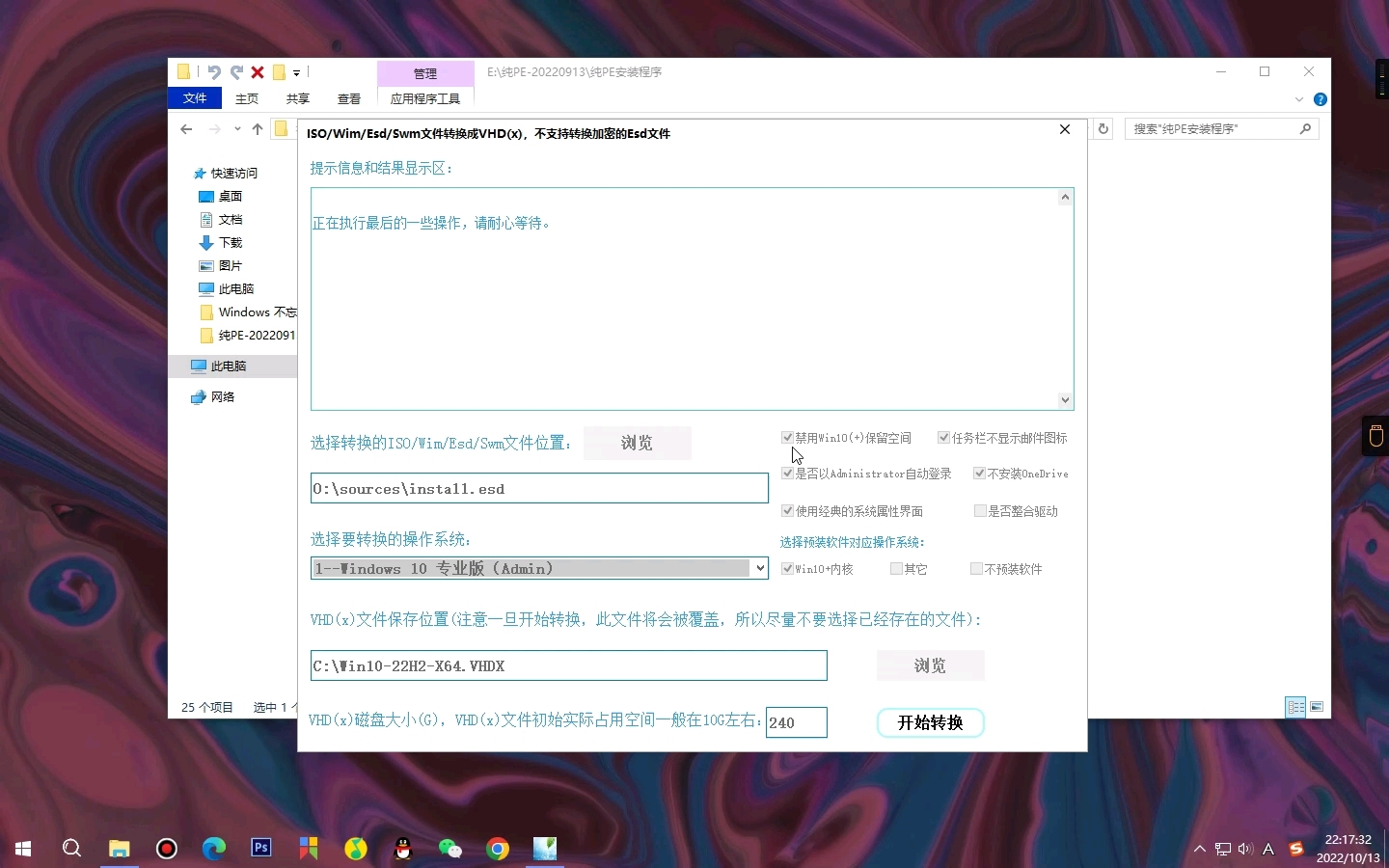
Task: Open the recent locations dropdown in Explorer
Action: 237,129
